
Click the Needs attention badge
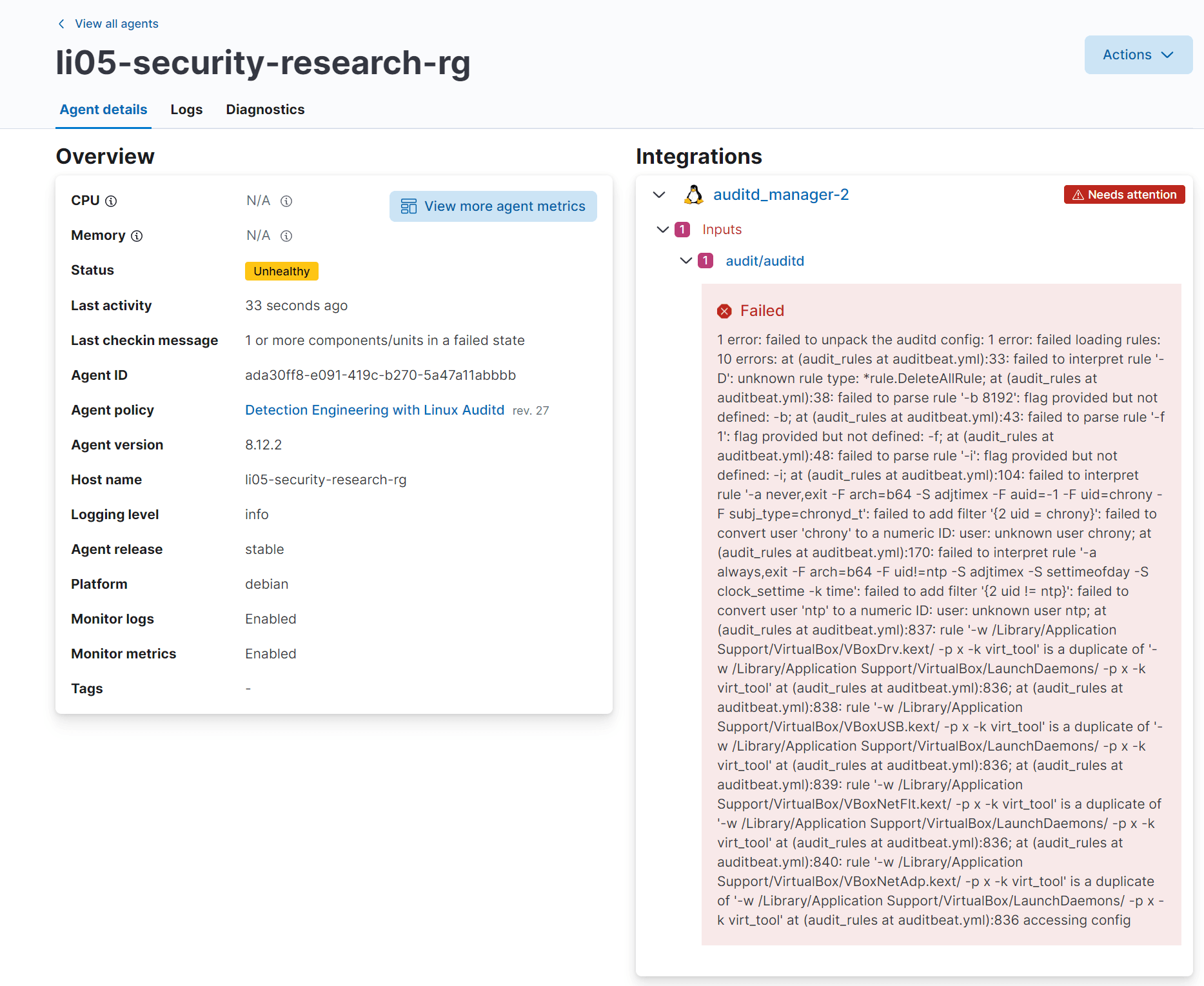tap(1124, 195)
